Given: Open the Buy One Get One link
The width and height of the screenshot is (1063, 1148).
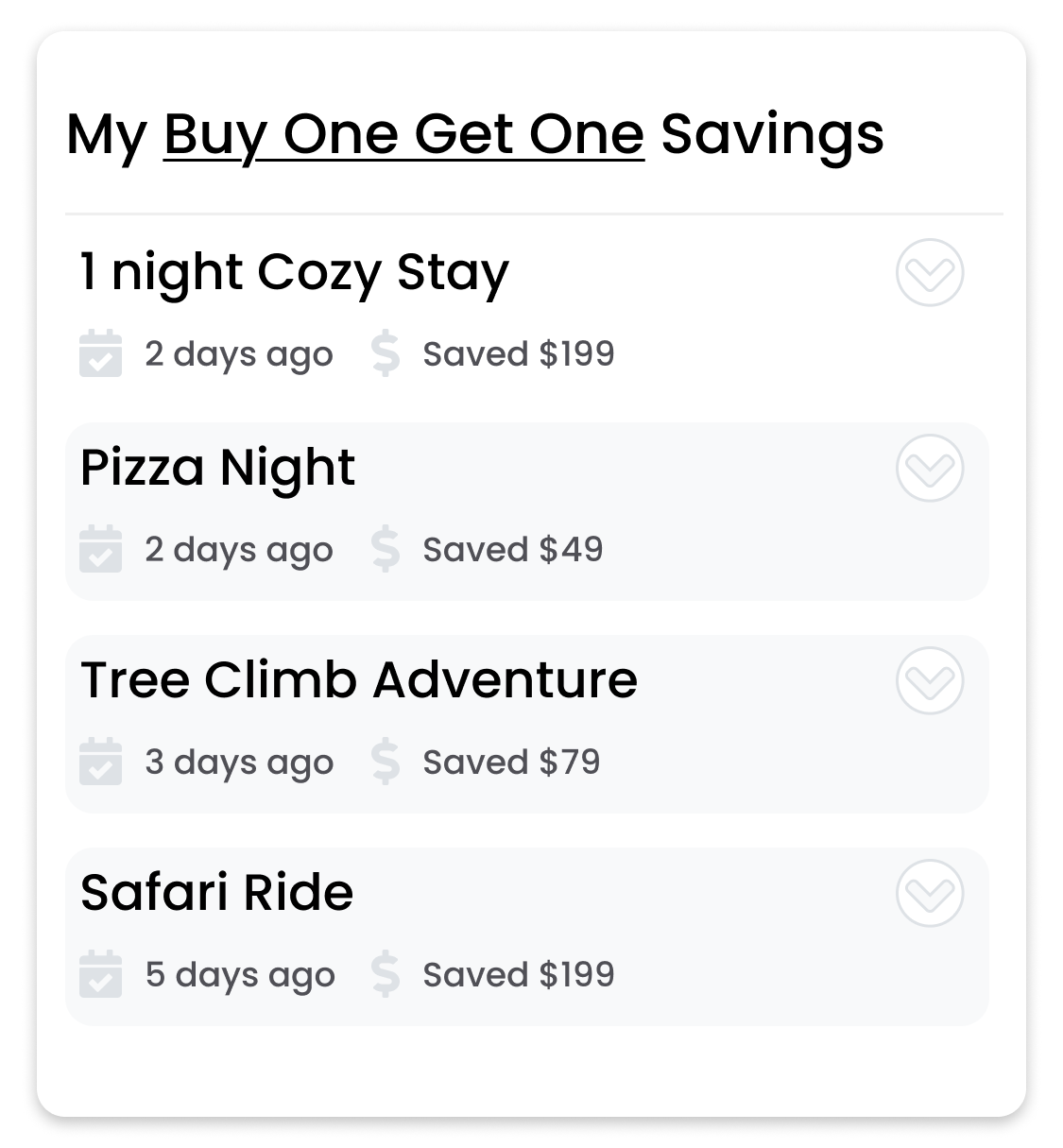Looking at the screenshot, I should click(404, 134).
